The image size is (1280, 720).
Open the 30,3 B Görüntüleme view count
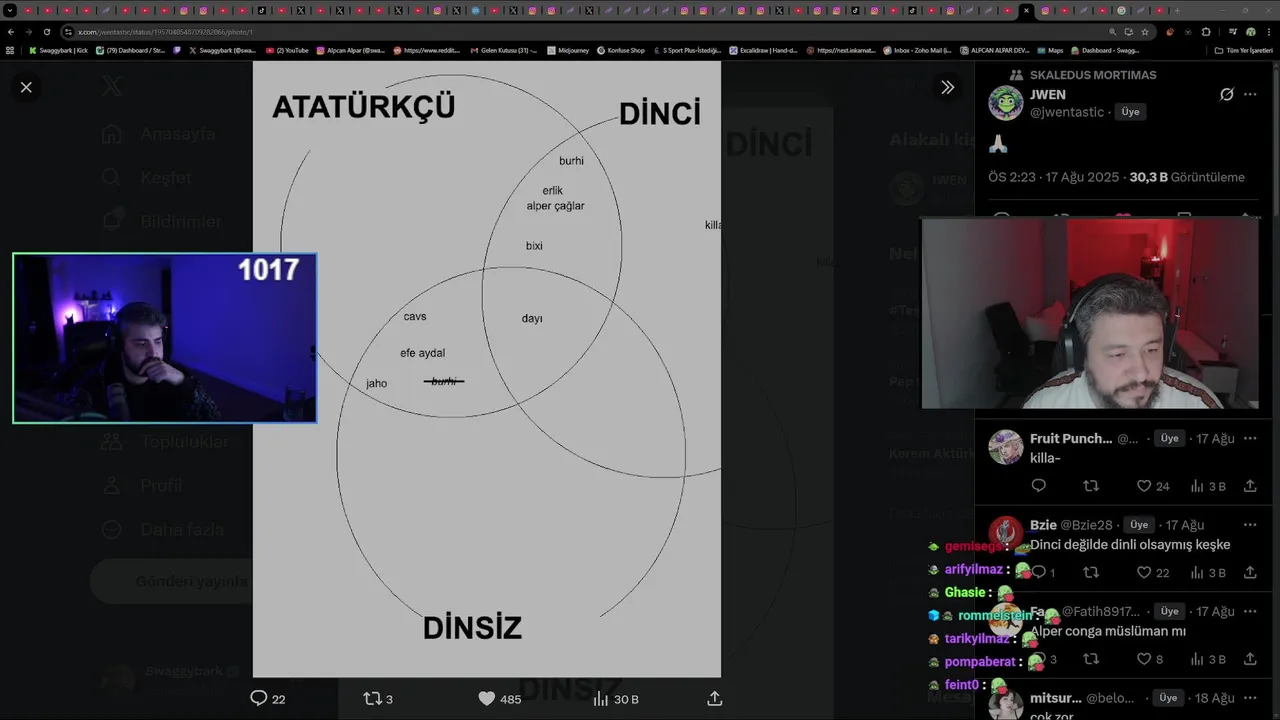coord(1187,177)
